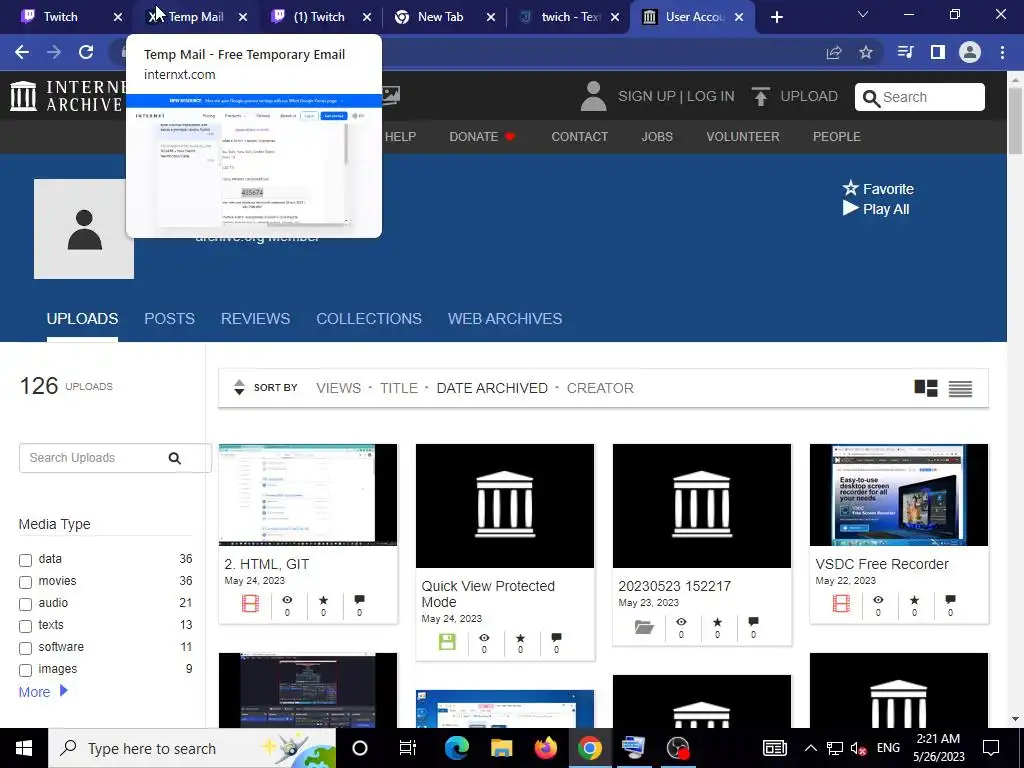Select the Uploads tab
The width and height of the screenshot is (1024, 768).
pyautogui.click(x=82, y=319)
